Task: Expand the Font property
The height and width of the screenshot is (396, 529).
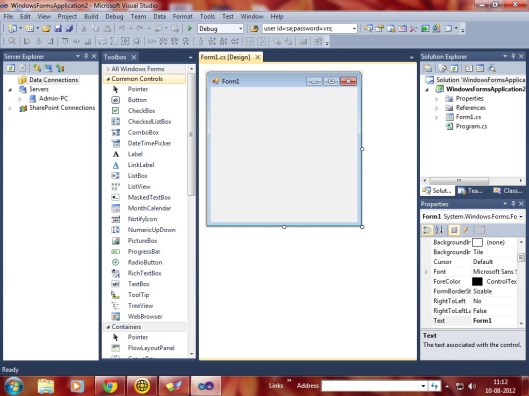Action: [426, 272]
